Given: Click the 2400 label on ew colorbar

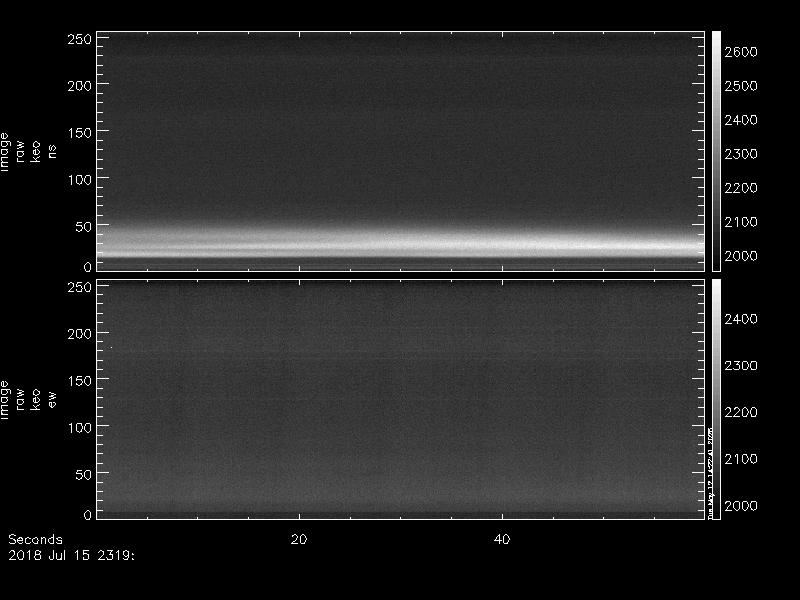Looking at the screenshot, I should (741, 319).
